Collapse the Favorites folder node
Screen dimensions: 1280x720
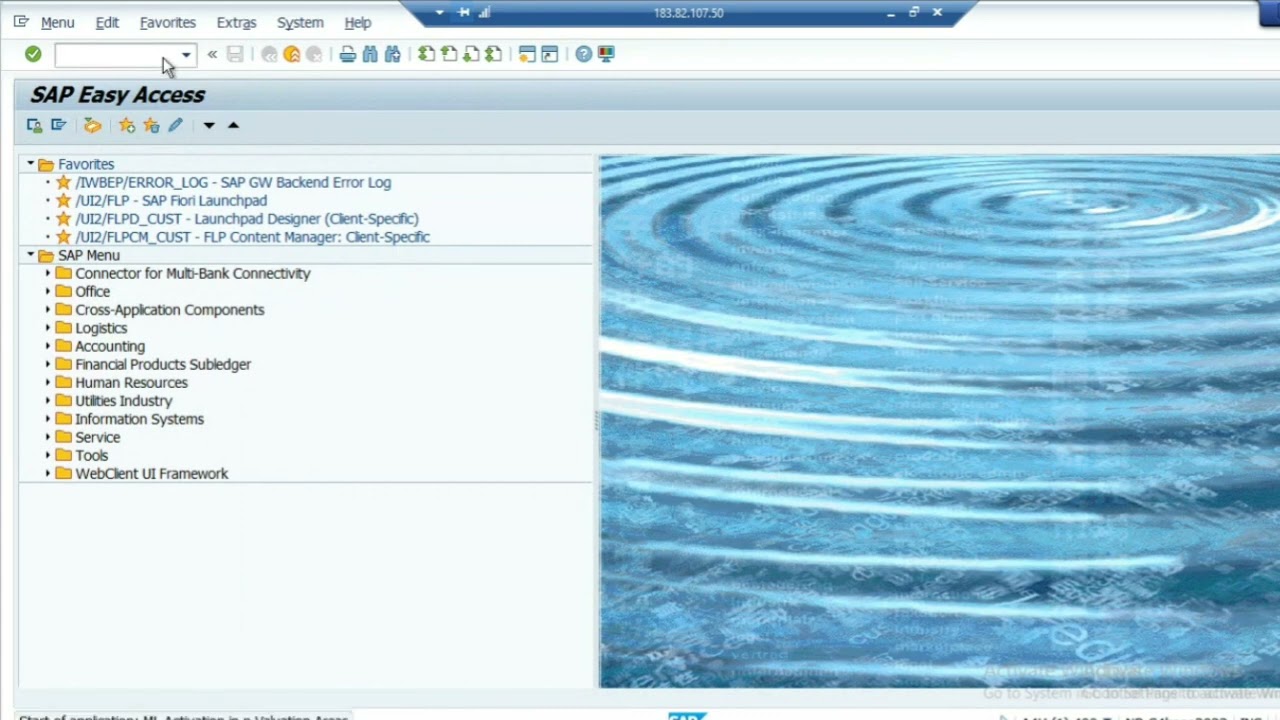coord(30,164)
